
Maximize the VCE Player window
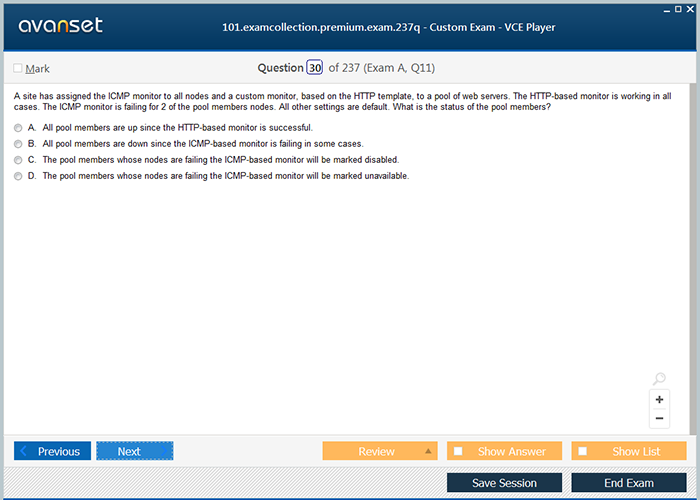click(x=679, y=8)
